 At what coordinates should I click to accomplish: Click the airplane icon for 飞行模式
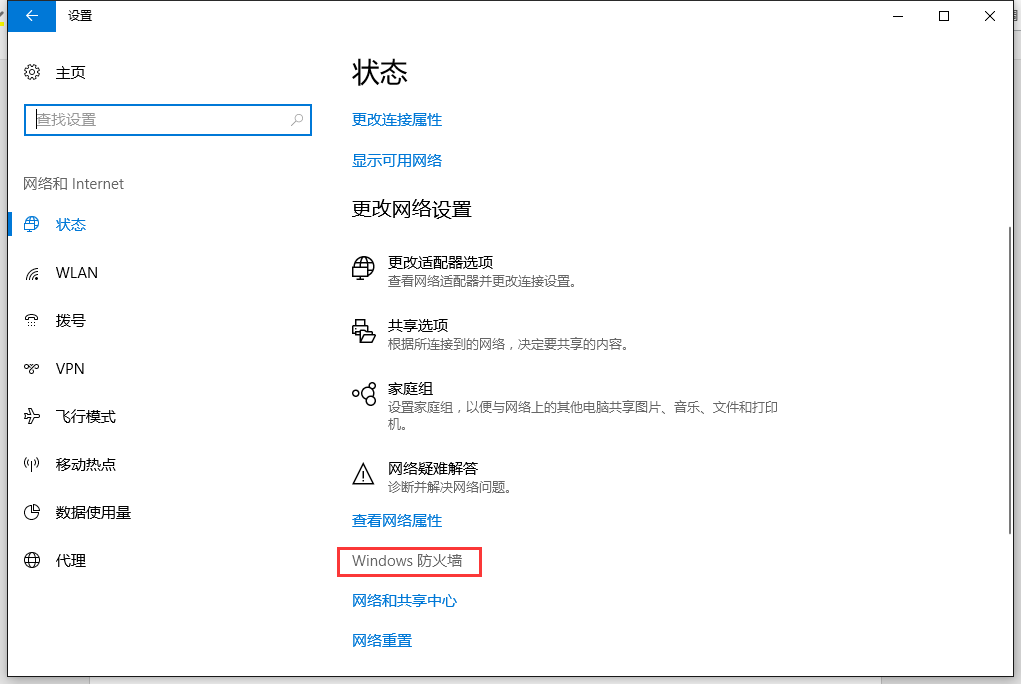pyautogui.click(x=32, y=416)
